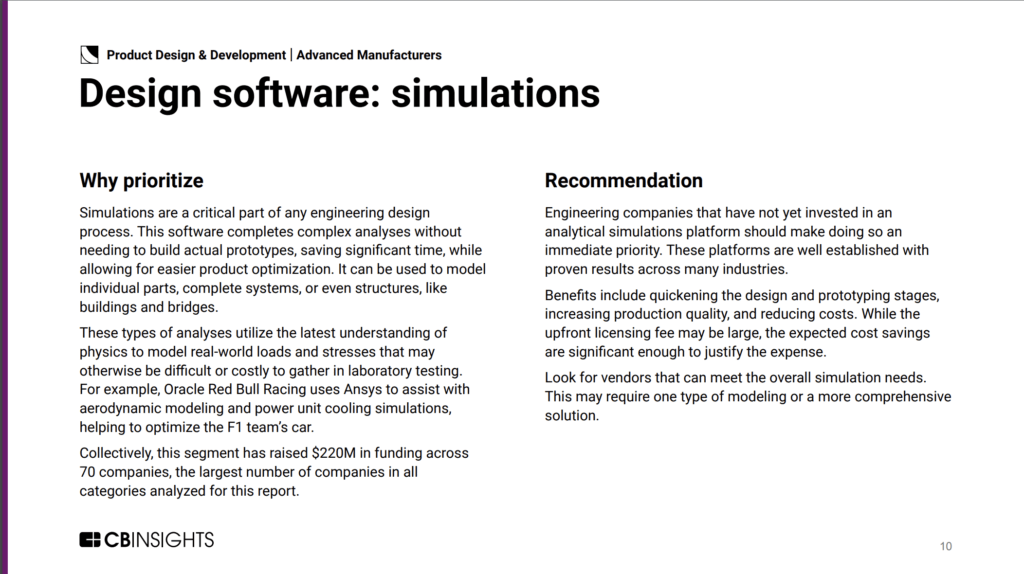Click the paragraph starting Simulations are a critical
1024x574 pixels.
280,260
